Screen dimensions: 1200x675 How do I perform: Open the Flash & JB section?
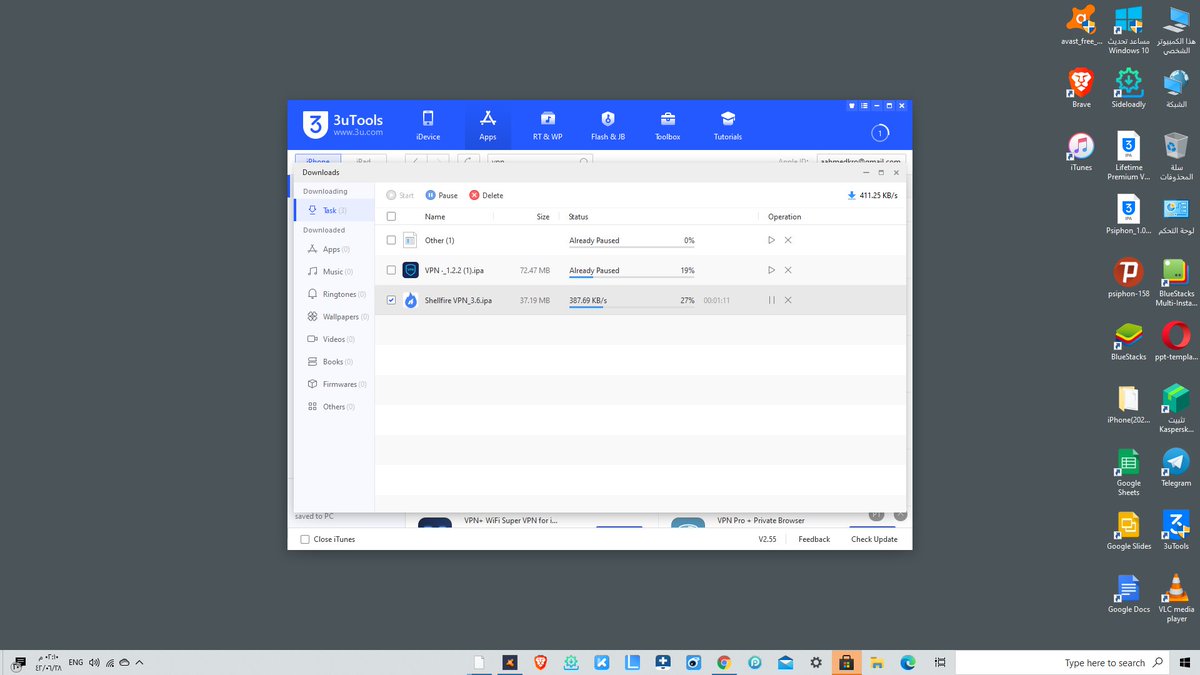pos(607,125)
